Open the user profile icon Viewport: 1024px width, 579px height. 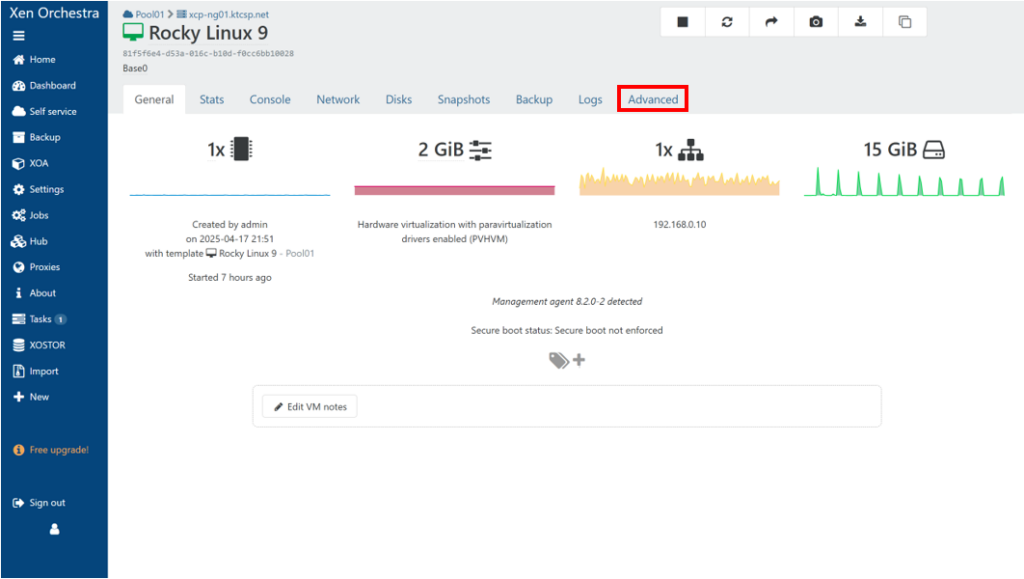click(x=54, y=530)
